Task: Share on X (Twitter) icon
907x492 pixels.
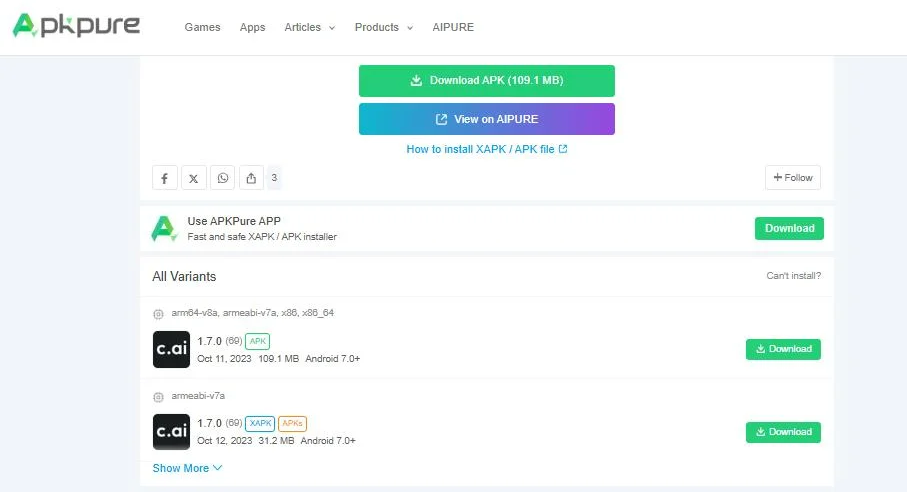Action: coord(194,177)
